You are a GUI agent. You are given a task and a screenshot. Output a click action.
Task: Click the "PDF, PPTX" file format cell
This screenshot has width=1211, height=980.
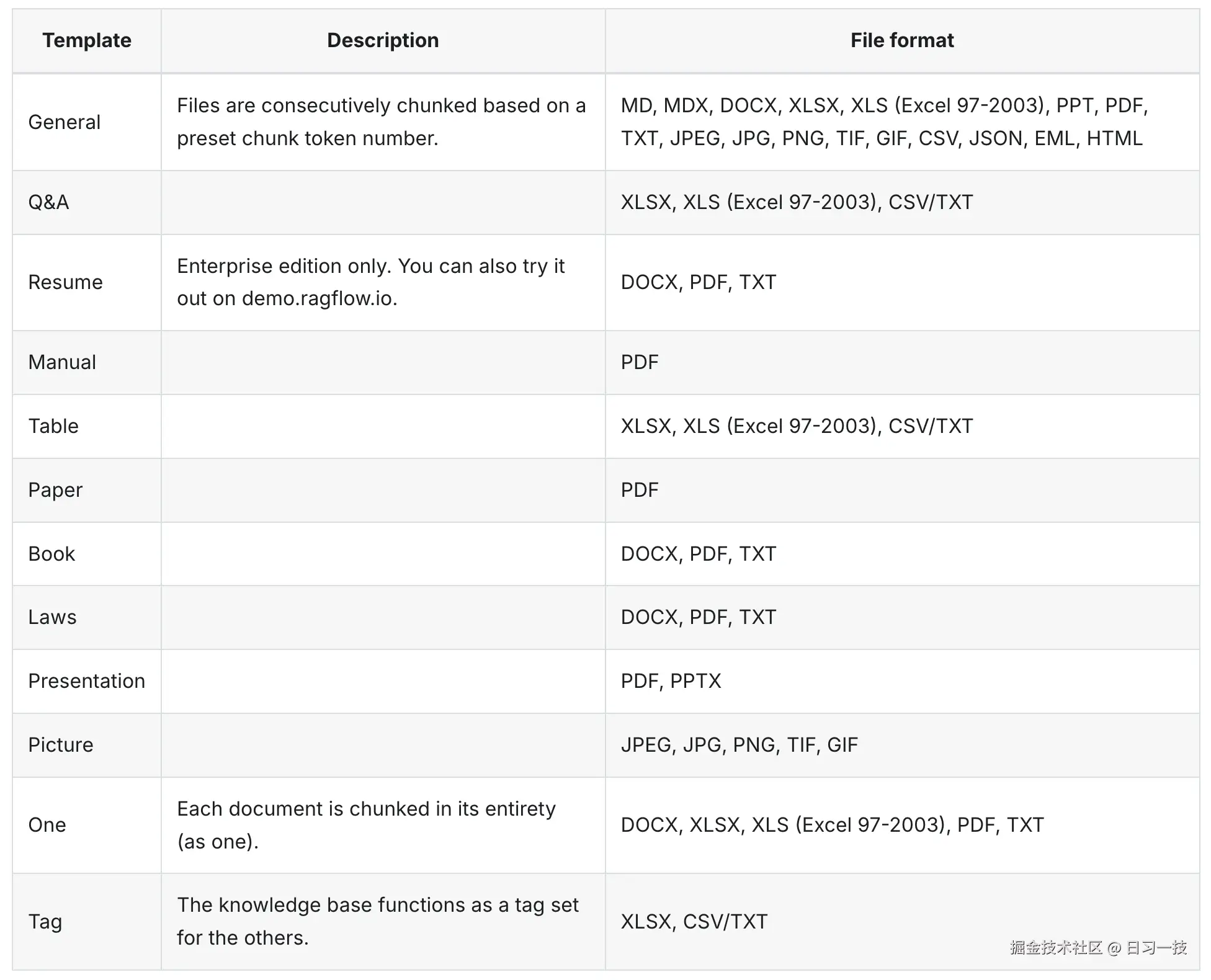click(671, 681)
